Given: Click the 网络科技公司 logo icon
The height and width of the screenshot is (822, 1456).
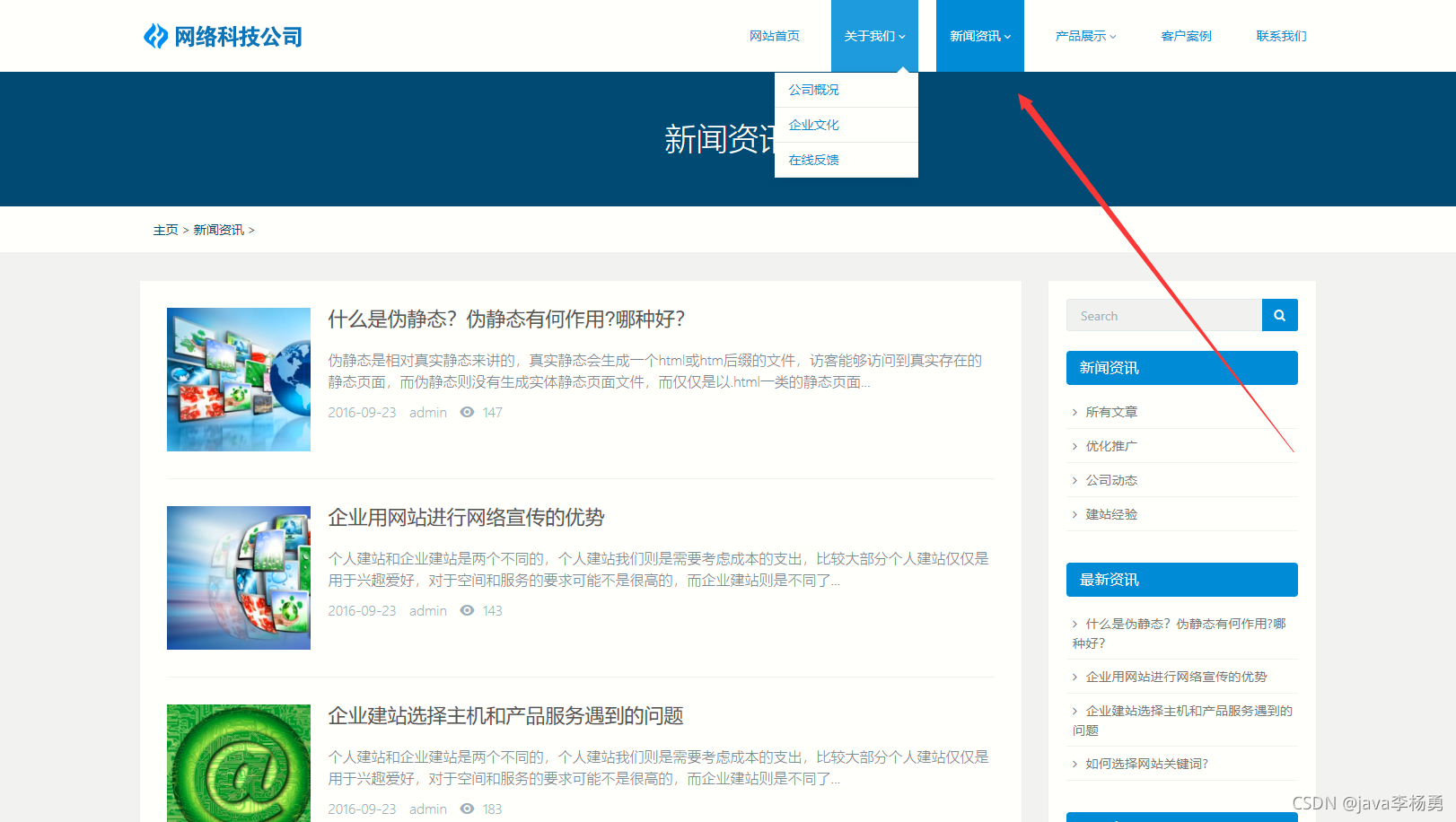Looking at the screenshot, I should pos(155,36).
